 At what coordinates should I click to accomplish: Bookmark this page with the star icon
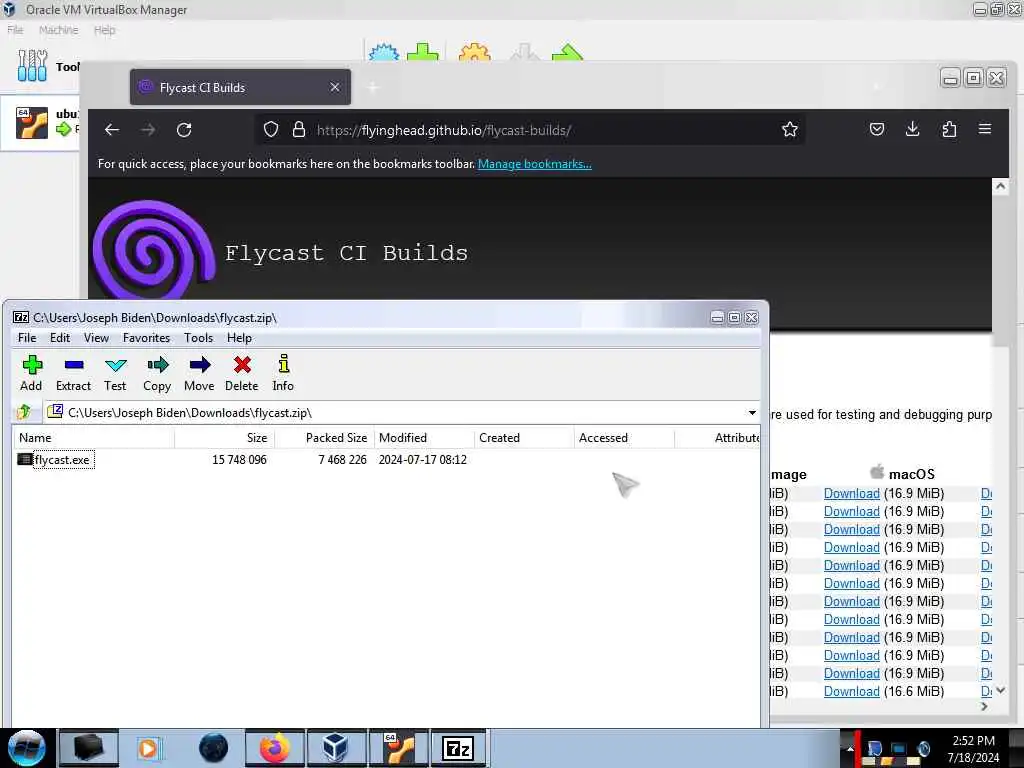[x=790, y=129]
